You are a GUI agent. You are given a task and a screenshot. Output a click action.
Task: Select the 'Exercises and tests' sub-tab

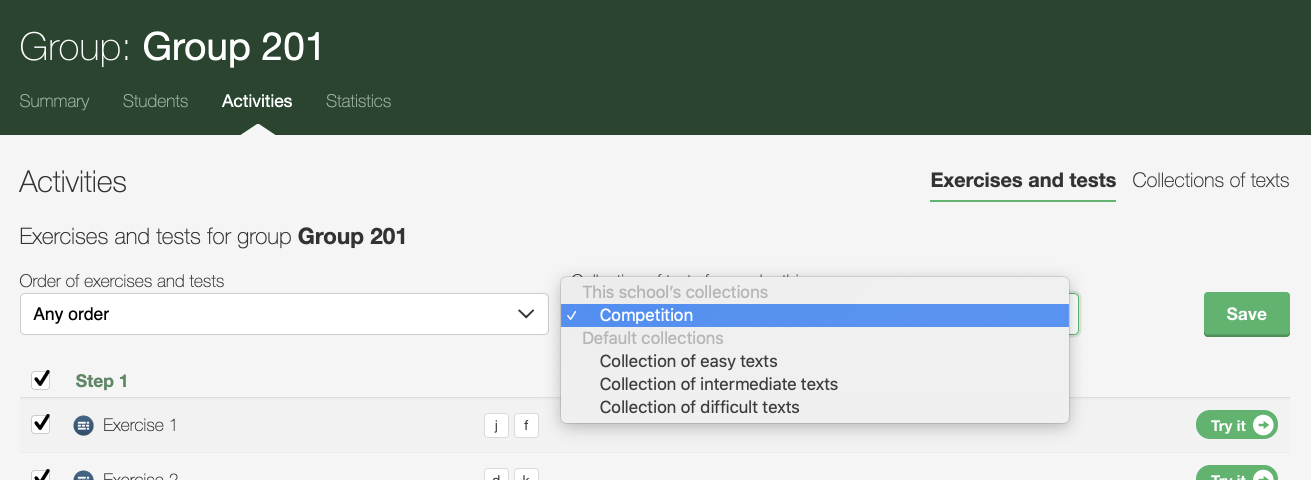(x=1023, y=181)
